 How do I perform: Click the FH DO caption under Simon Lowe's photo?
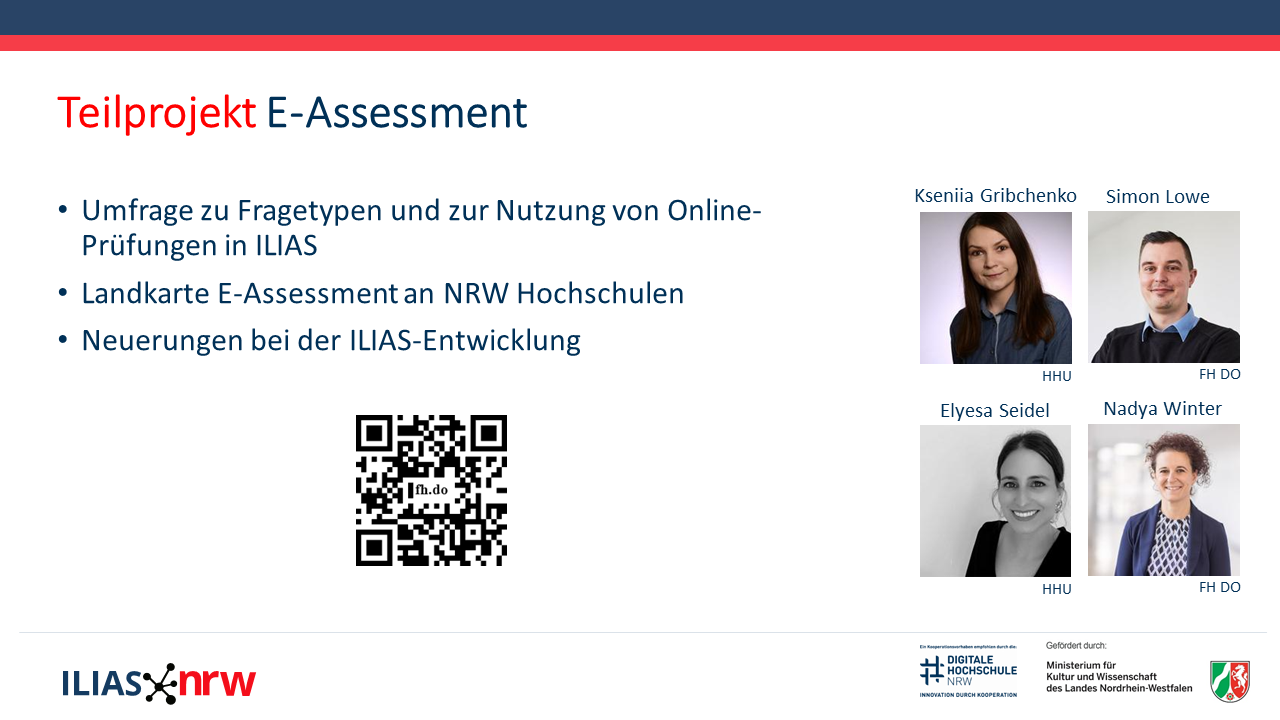[1219, 374]
